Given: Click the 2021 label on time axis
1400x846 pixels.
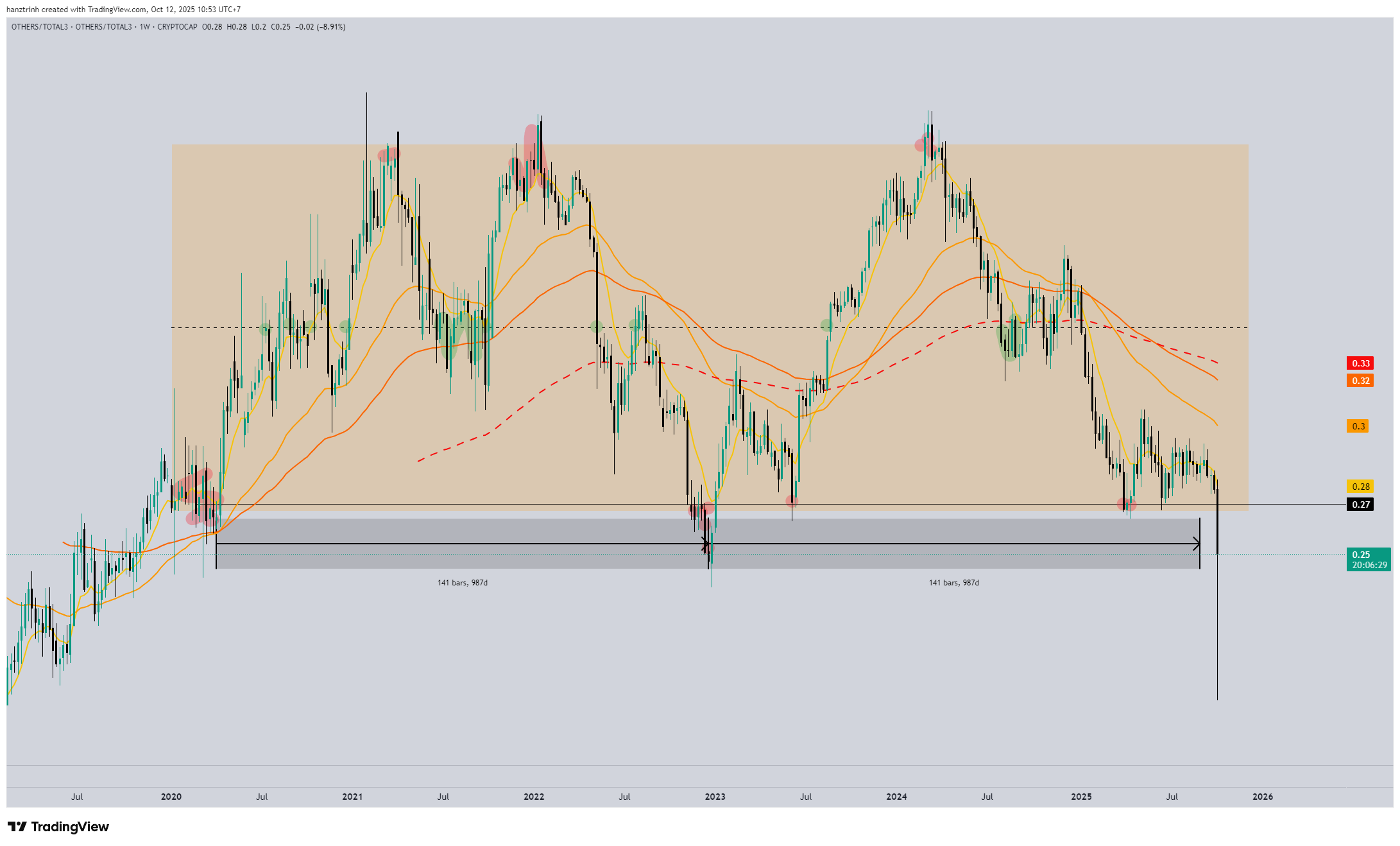Looking at the screenshot, I should coord(352,797).
